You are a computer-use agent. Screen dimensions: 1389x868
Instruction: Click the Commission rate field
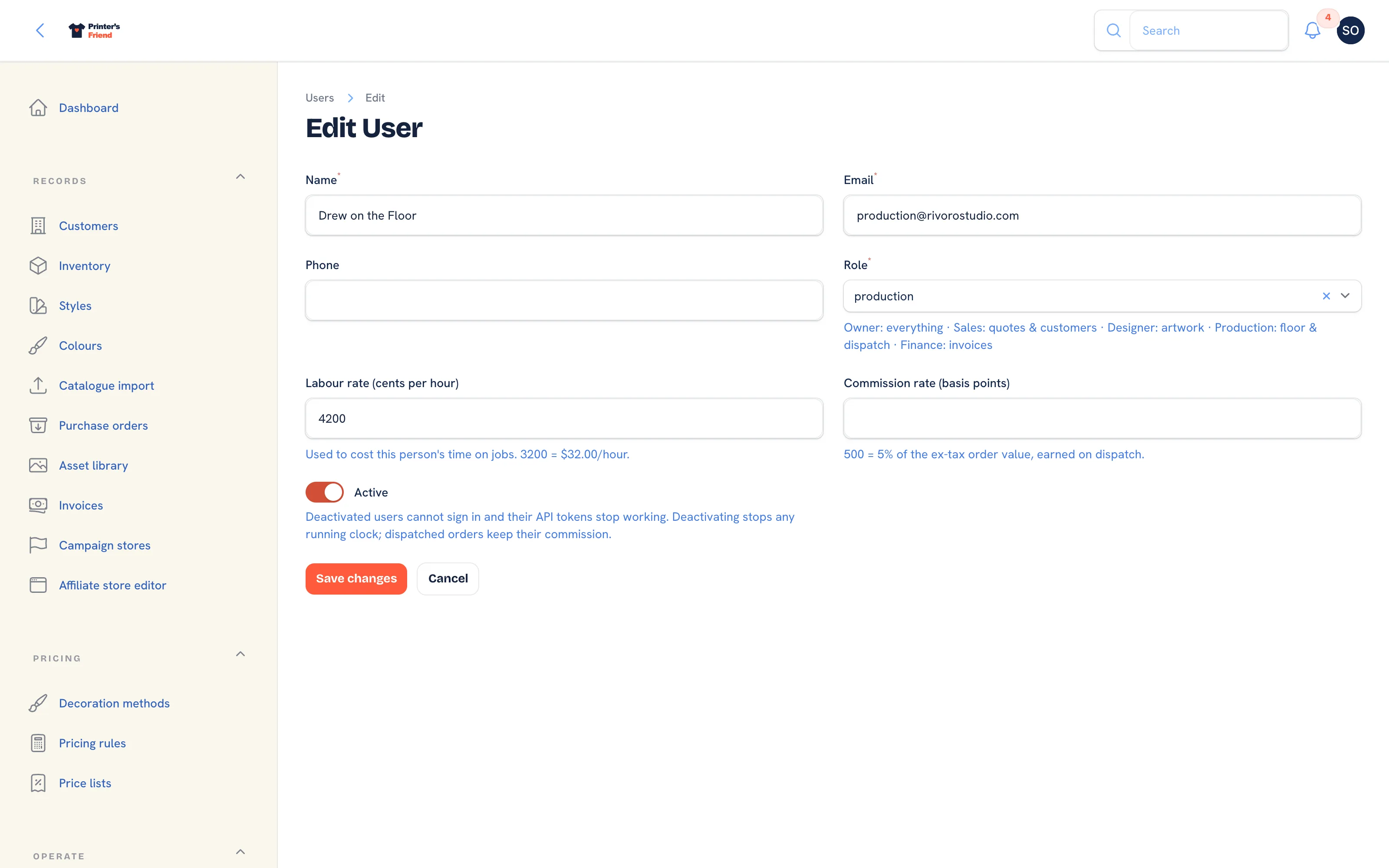coord(1102,418)
